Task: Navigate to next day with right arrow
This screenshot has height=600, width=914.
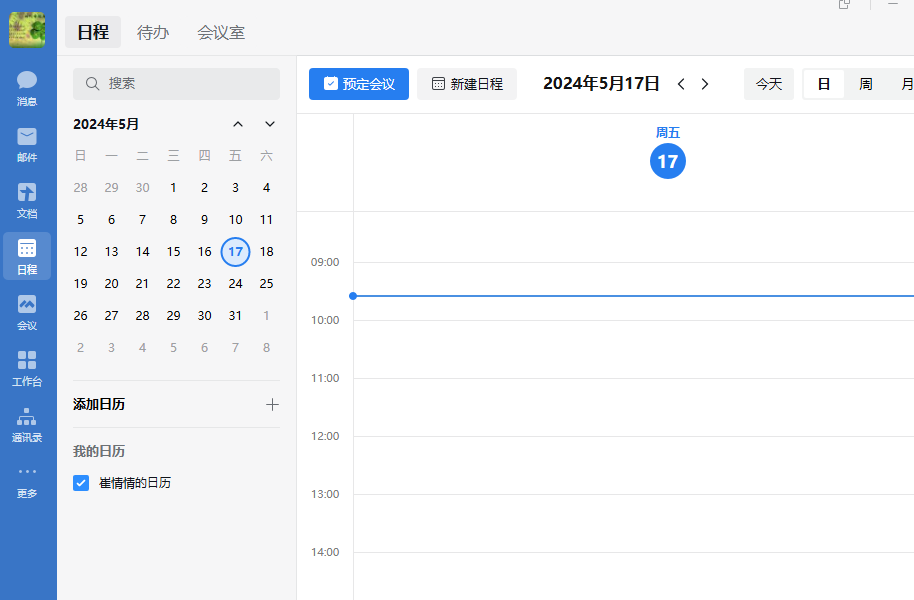Action: (706, 84)
